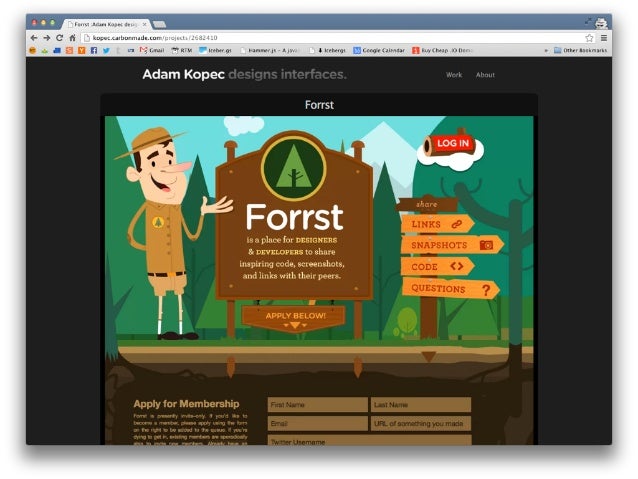Click the LINKS signpost arrow
Image resolution: width=638 pixels, height=479 pixels.
[x=437, y=224]
